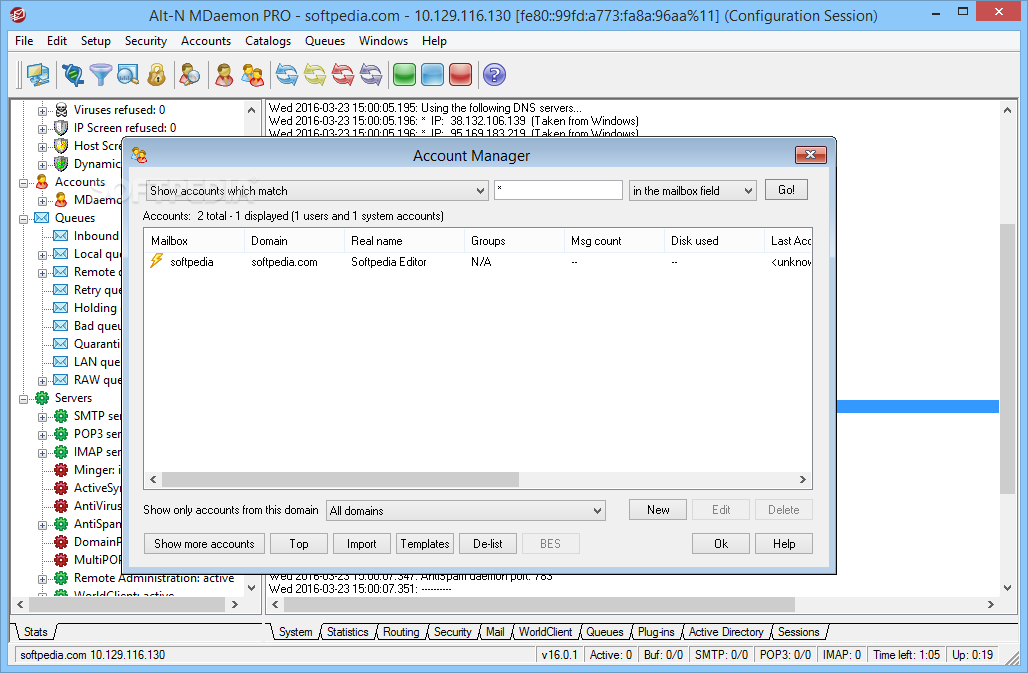Image resolution: width=1028 pixels, height=673 pixels.
Task: Open the All domains dropdown
Action: coord(465,510)
